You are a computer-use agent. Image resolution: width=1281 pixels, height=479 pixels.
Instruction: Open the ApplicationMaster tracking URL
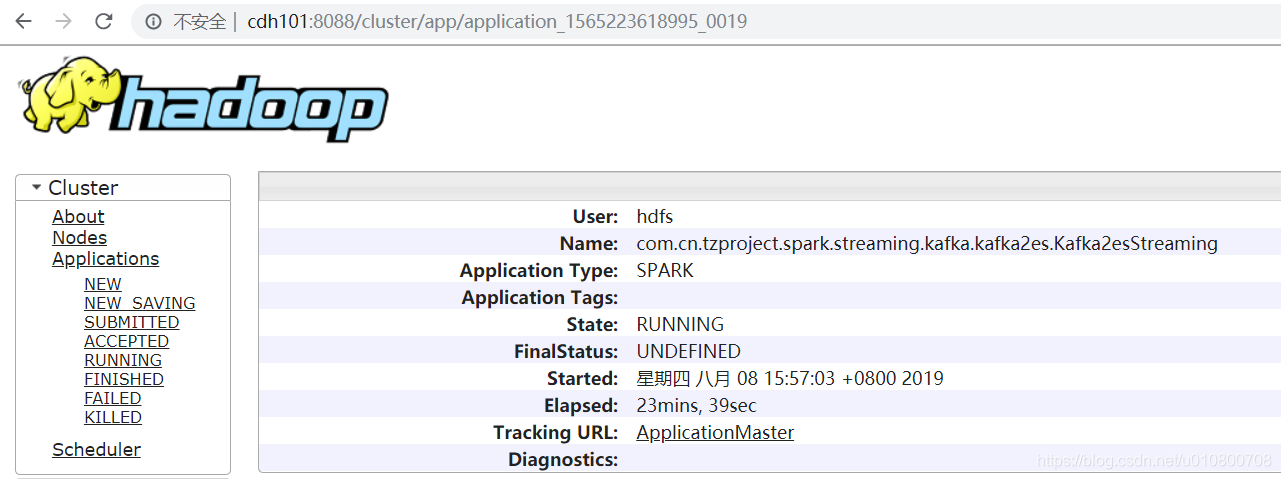715,433
